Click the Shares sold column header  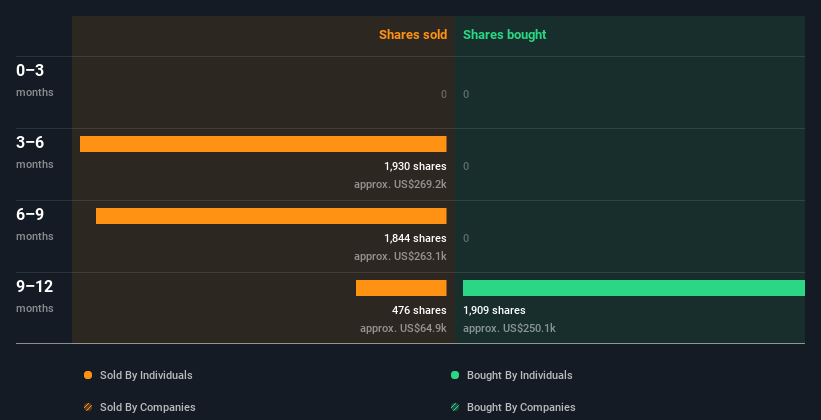413,35
